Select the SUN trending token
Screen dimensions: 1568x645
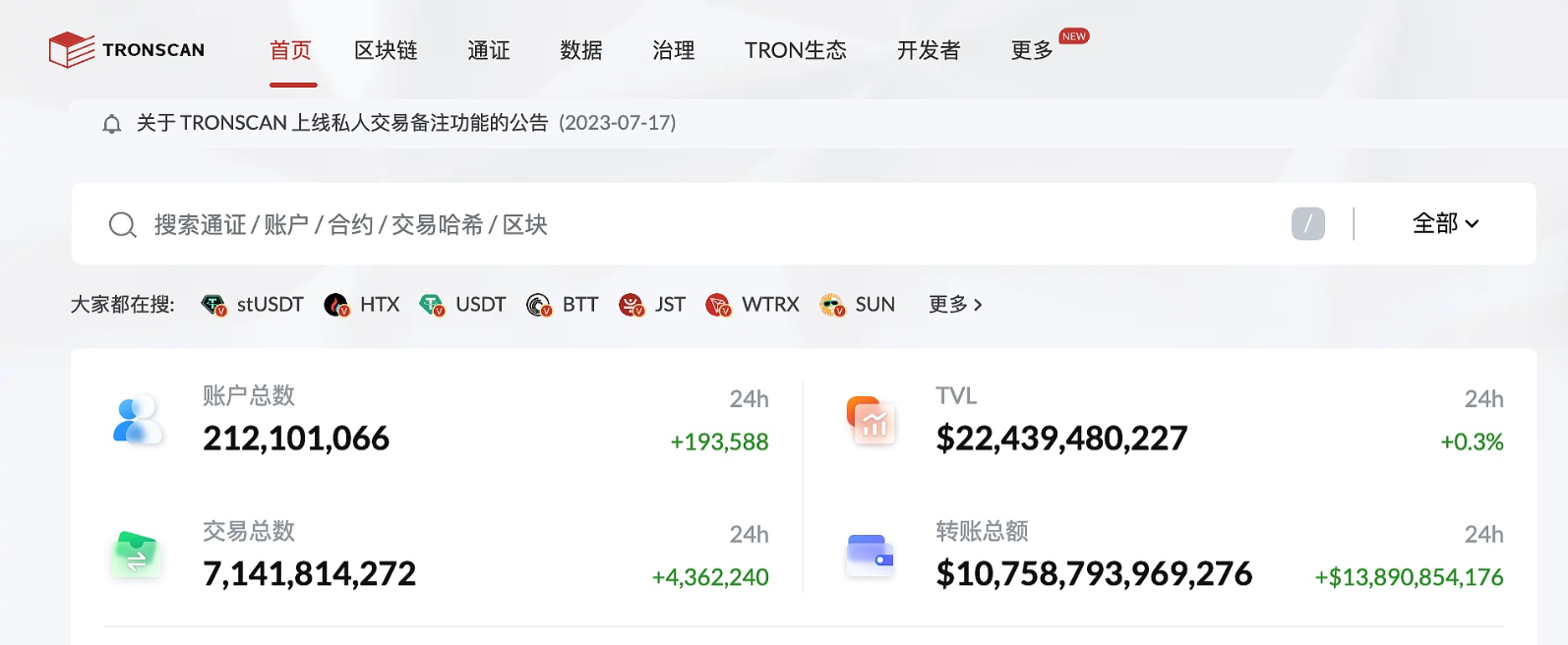coord(875,305)
